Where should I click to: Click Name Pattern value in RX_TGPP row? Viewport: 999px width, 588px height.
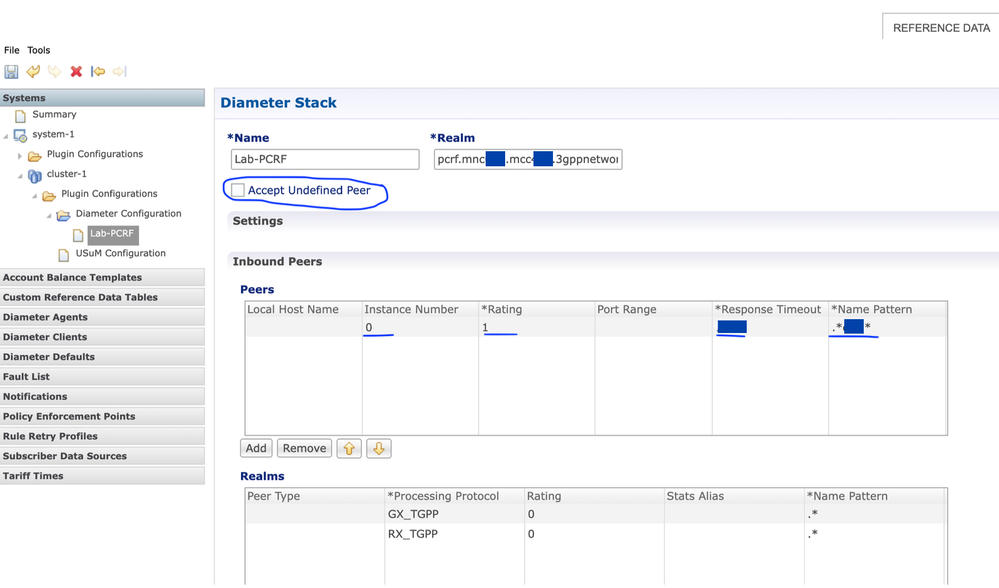pos(813,534)
